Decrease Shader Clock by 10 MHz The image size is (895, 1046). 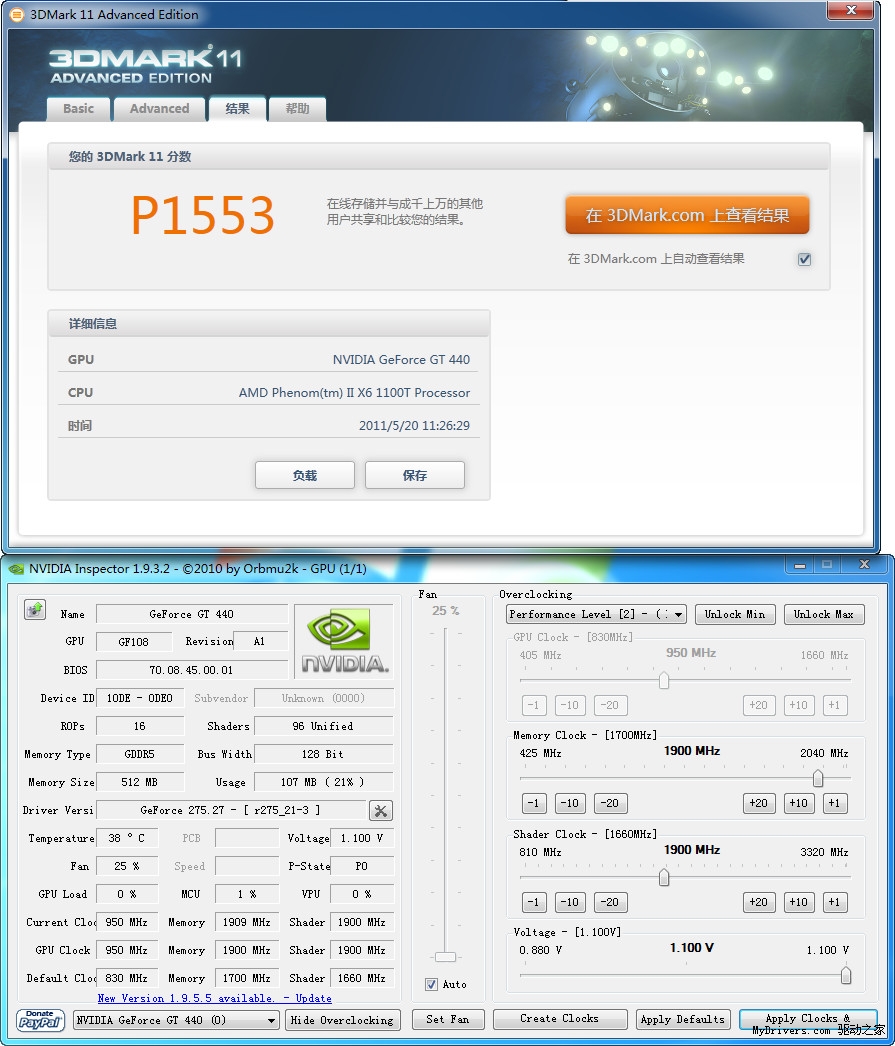570,903
